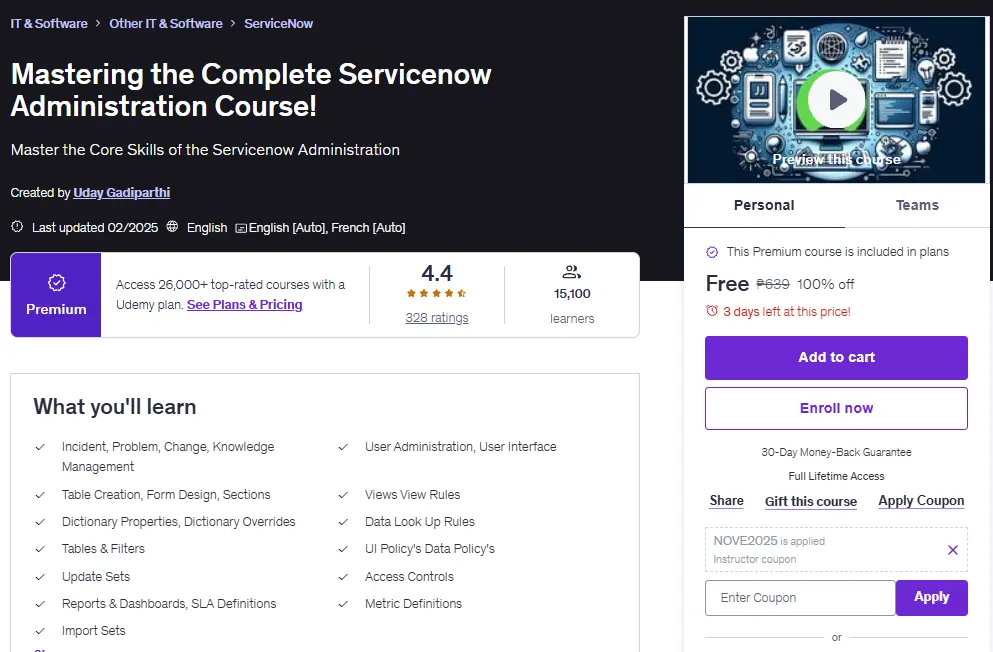Click the Apply Coupon link

point(921,501)
